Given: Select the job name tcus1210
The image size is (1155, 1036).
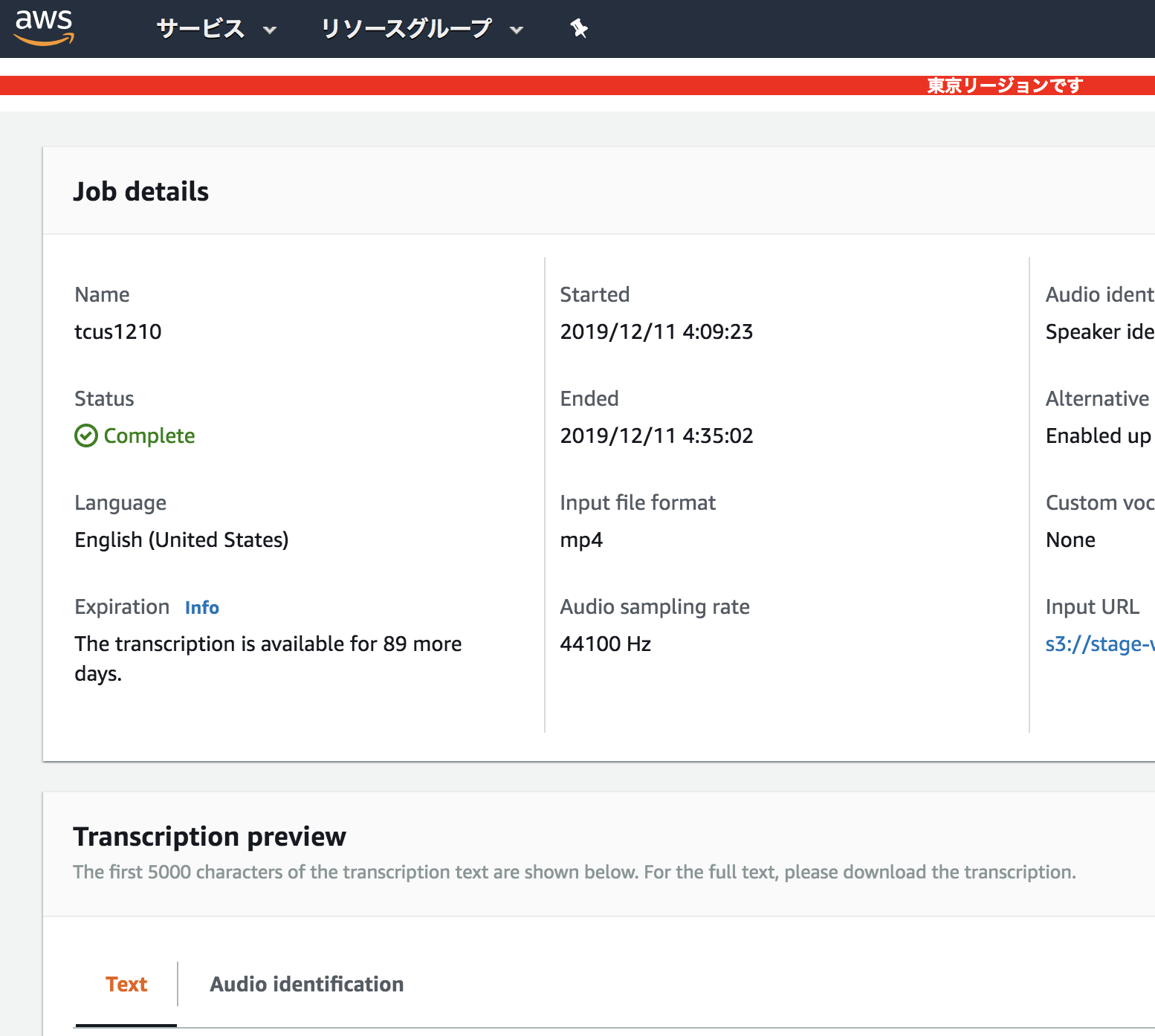Looking at the screenshot, I should pyautogui.click(x=118, y=331).
